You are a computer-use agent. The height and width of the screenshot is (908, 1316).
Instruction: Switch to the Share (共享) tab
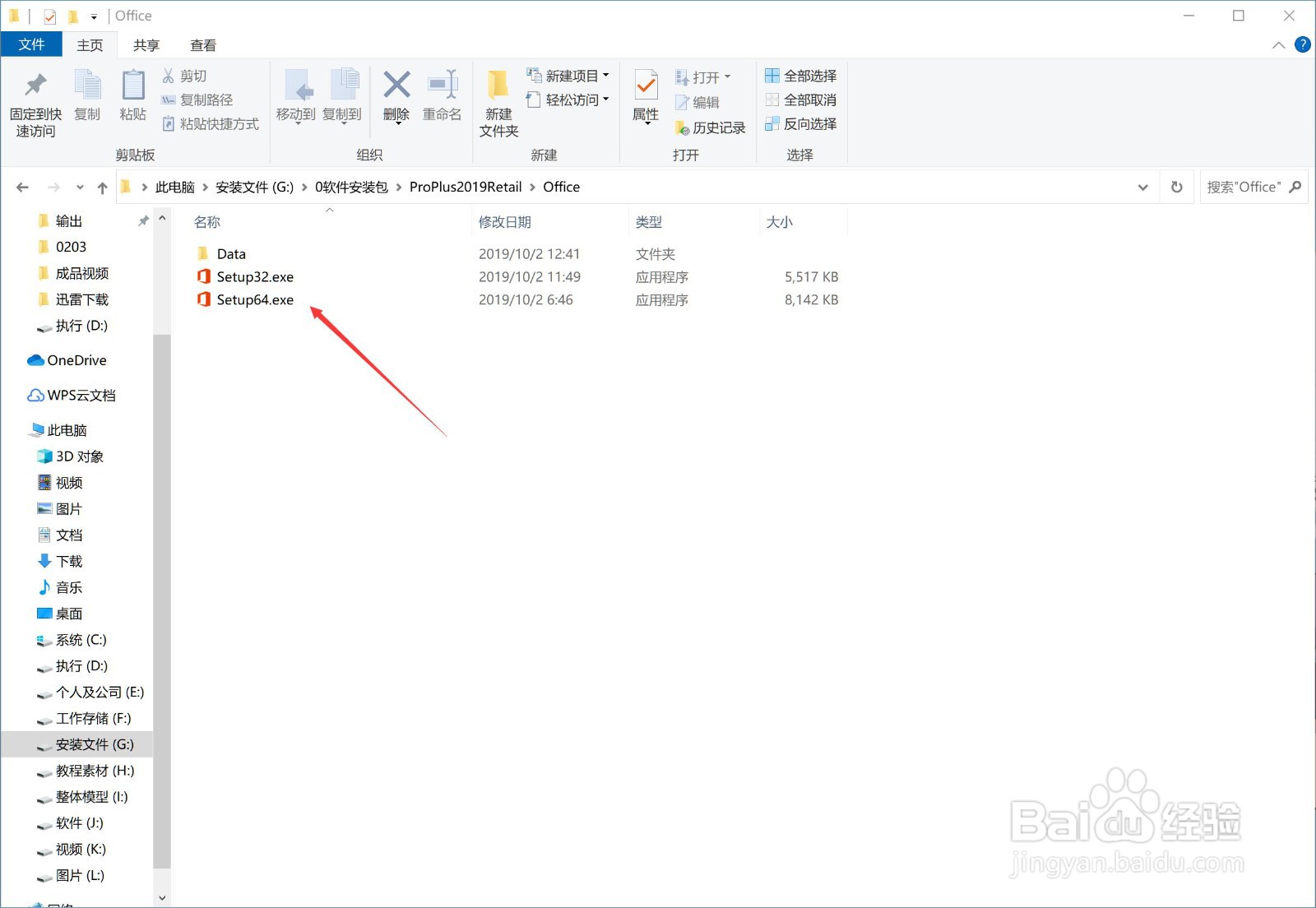146,44
